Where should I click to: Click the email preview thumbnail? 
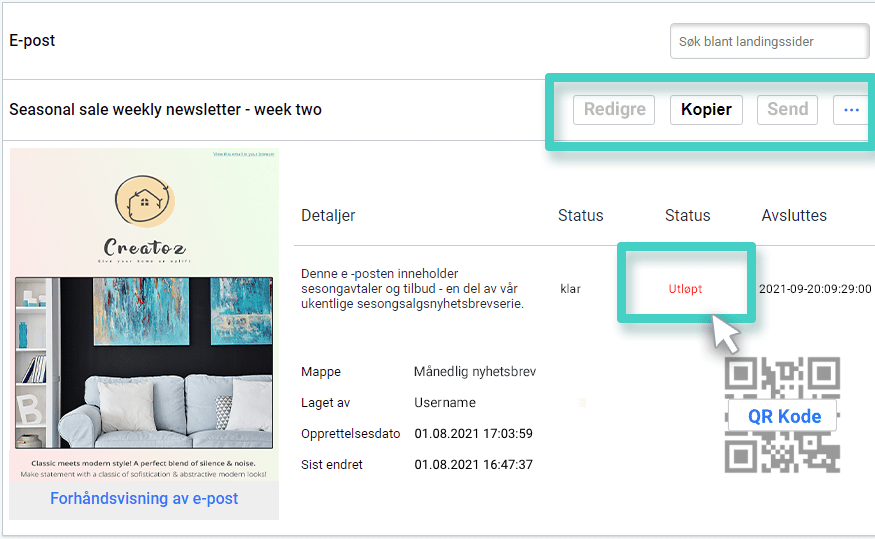[144, 314]
